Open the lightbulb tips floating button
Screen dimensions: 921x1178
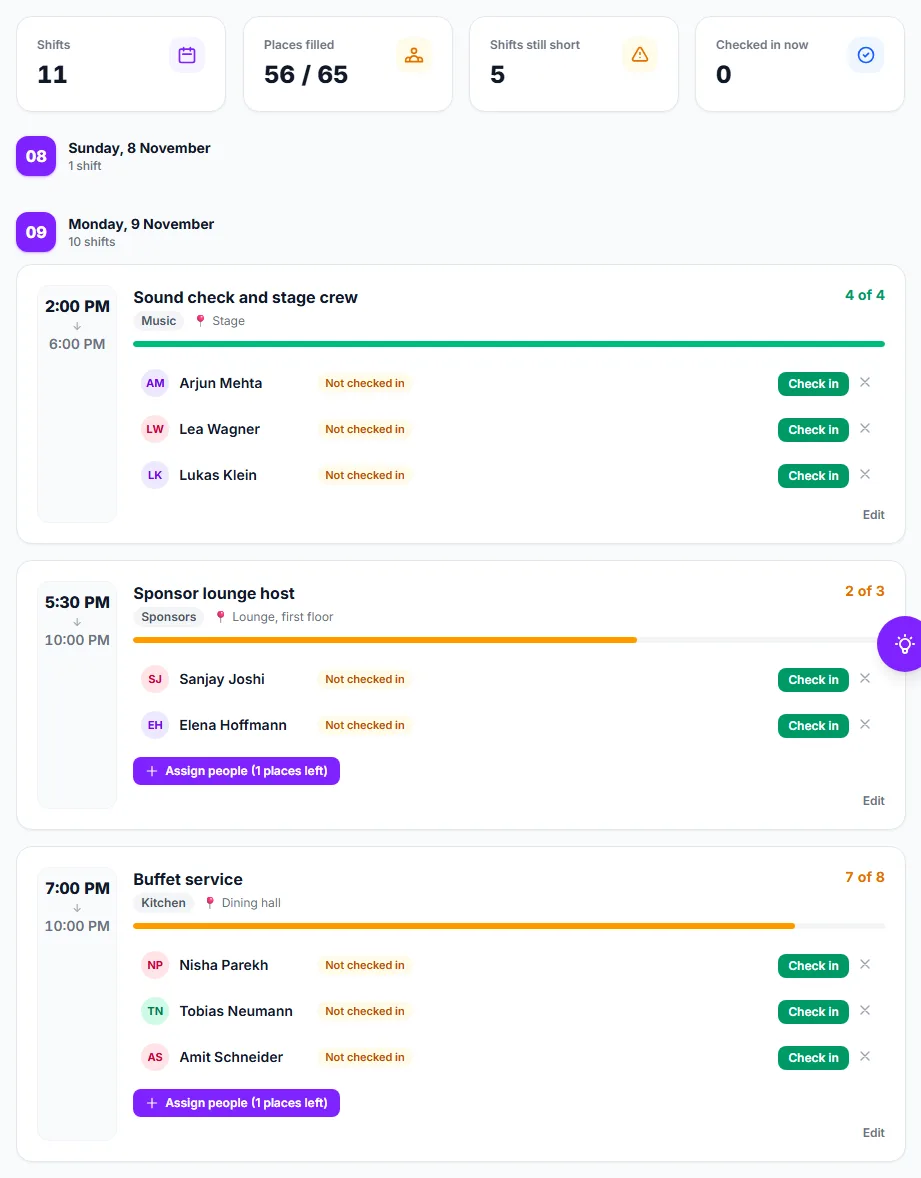point(902,644)
